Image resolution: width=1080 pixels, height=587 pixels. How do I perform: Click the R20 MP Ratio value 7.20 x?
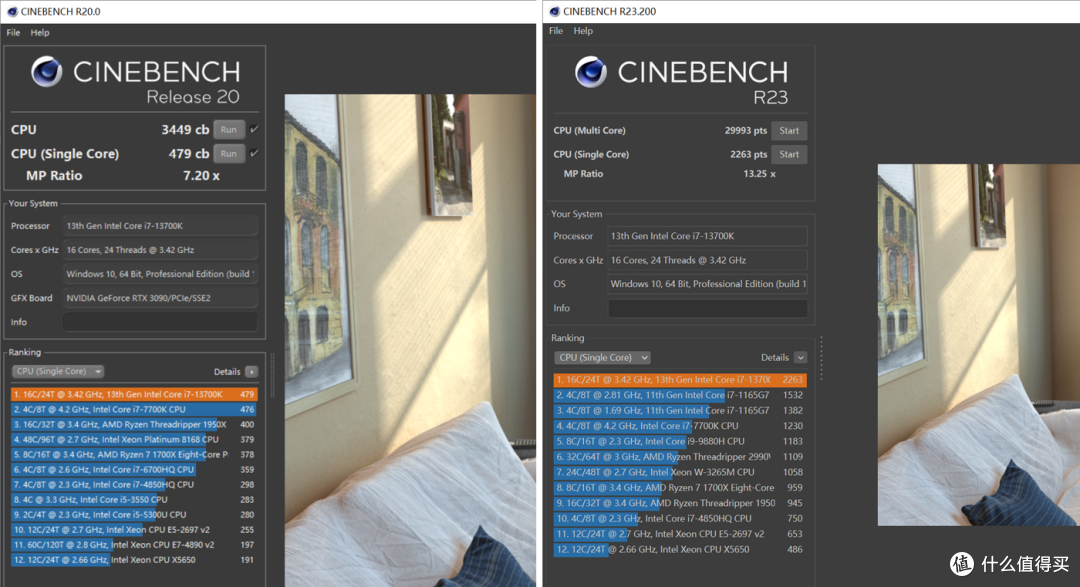[x=201, y=176]
